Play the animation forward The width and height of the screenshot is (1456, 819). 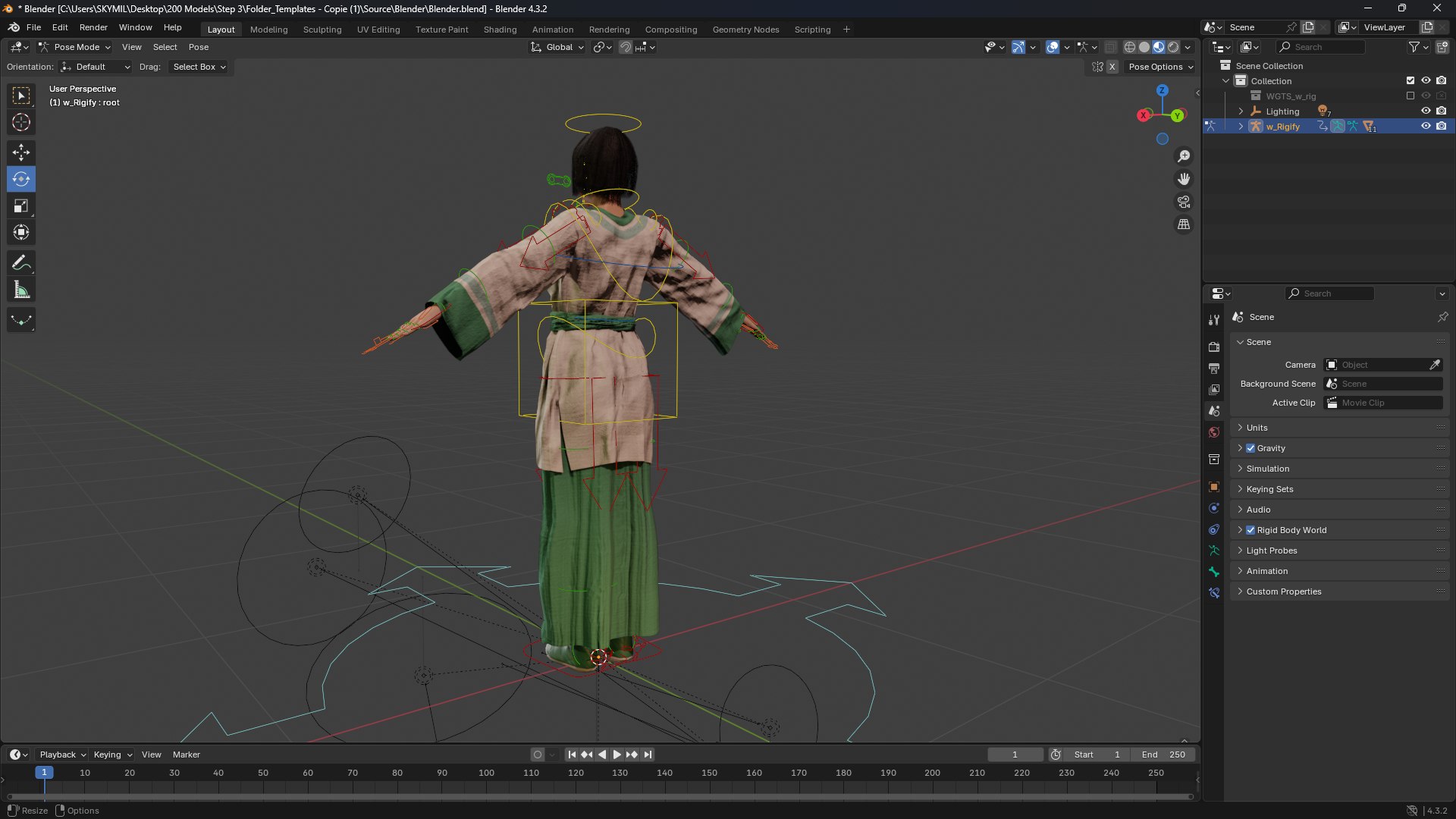click(x=617, y=755)
